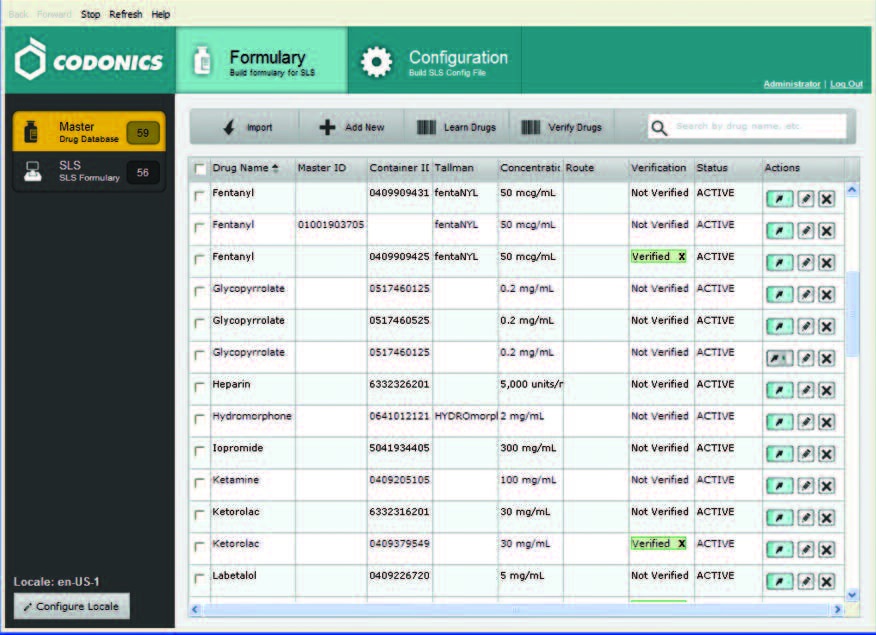Promote Glycopyrrolate 0517460525 arrow icon
The image size is (876, 635).
tap(779, 326)
